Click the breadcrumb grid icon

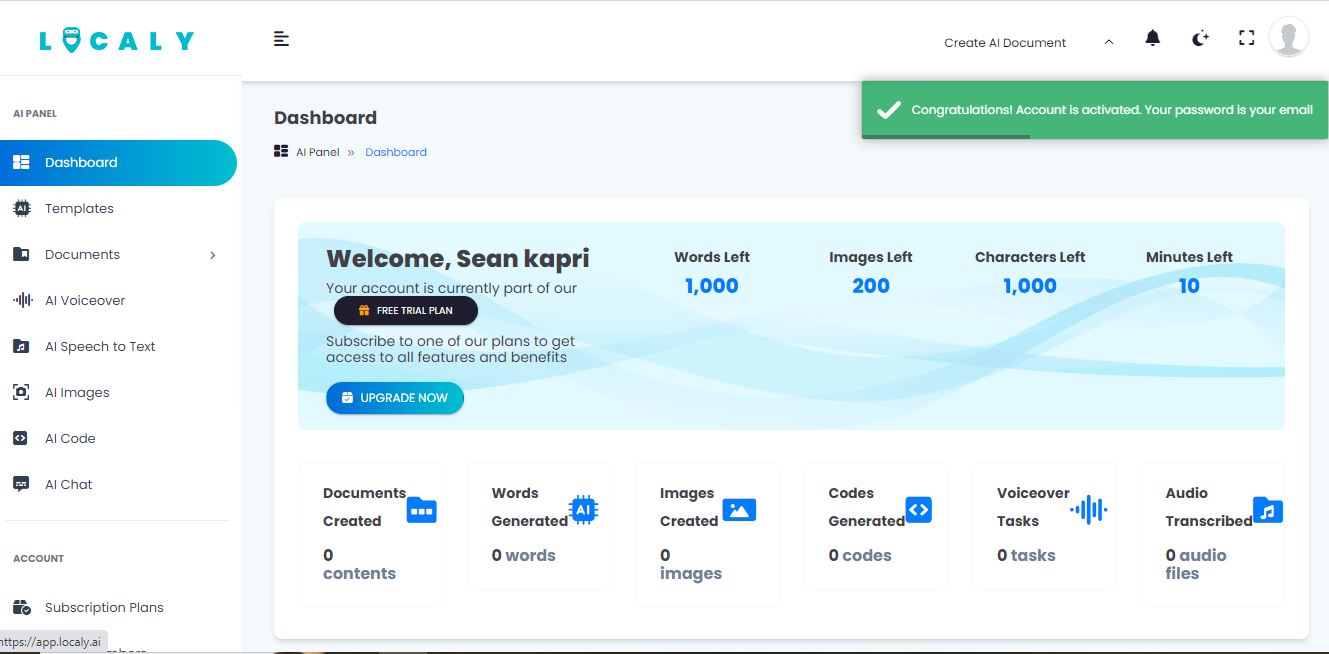coord(281,152)
